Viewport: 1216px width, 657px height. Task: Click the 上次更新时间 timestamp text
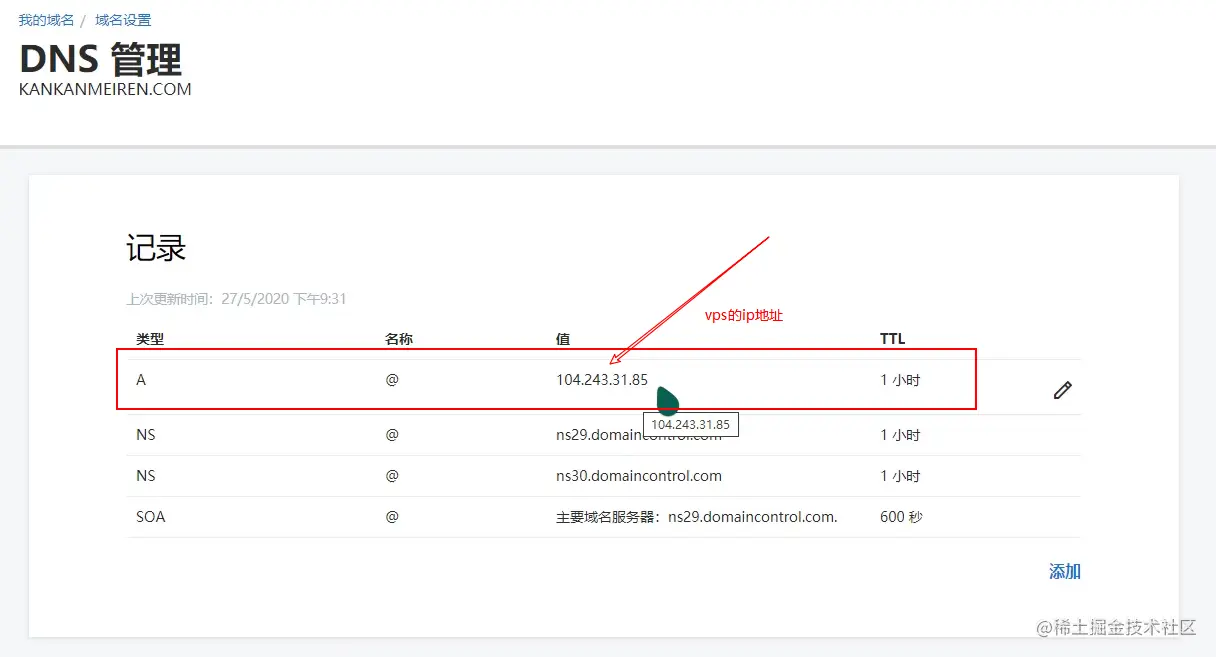pyautogui.click(x=236, y=299)
